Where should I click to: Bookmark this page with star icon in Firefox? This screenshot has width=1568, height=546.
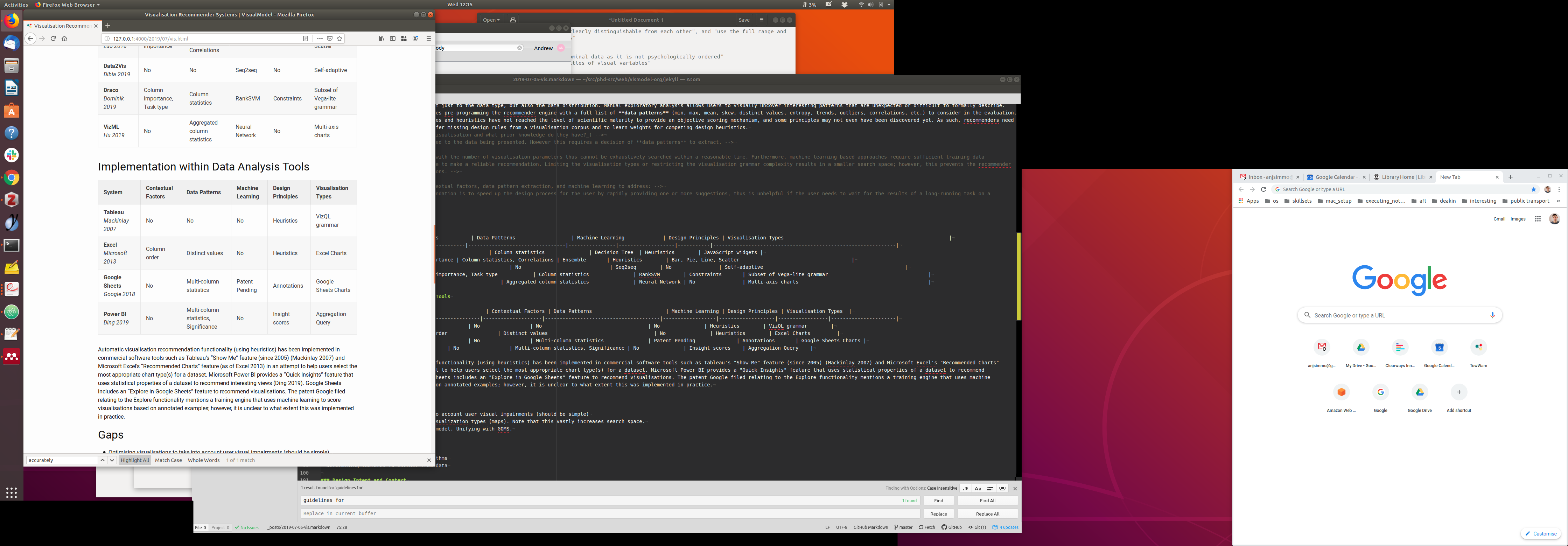[x=339, y=38]
